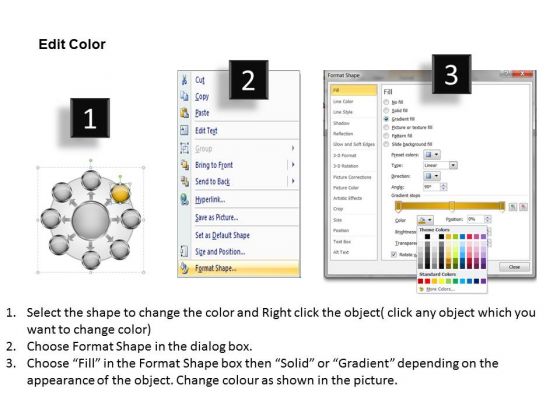The width and height of the screenshot is (560, 420).
Task: Click the add gradient stop icon
Action: tap(512, 207)
